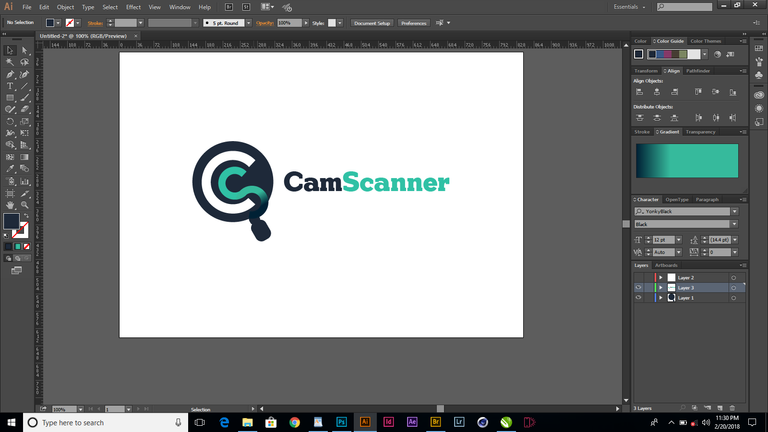Click the Preferences button
Image resolution: width=768 pixels, height=432 pixels.
point(413,23)
